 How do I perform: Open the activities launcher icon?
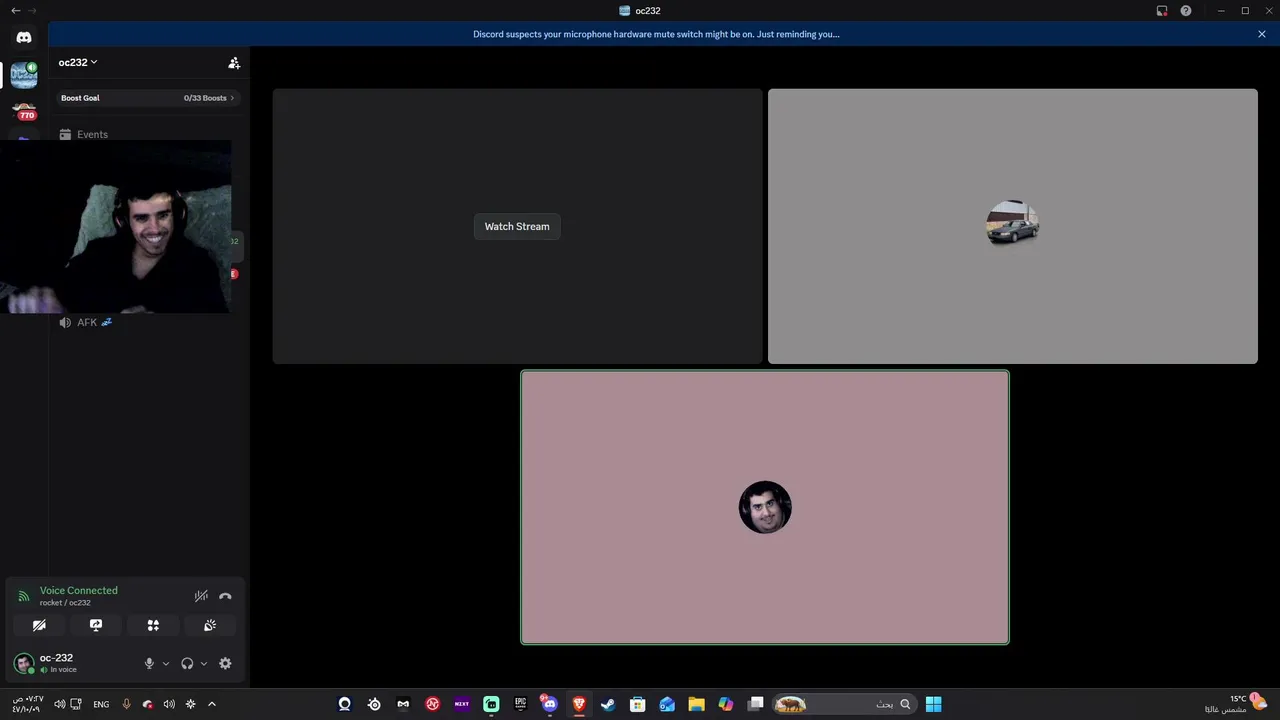tap(153, 625)
